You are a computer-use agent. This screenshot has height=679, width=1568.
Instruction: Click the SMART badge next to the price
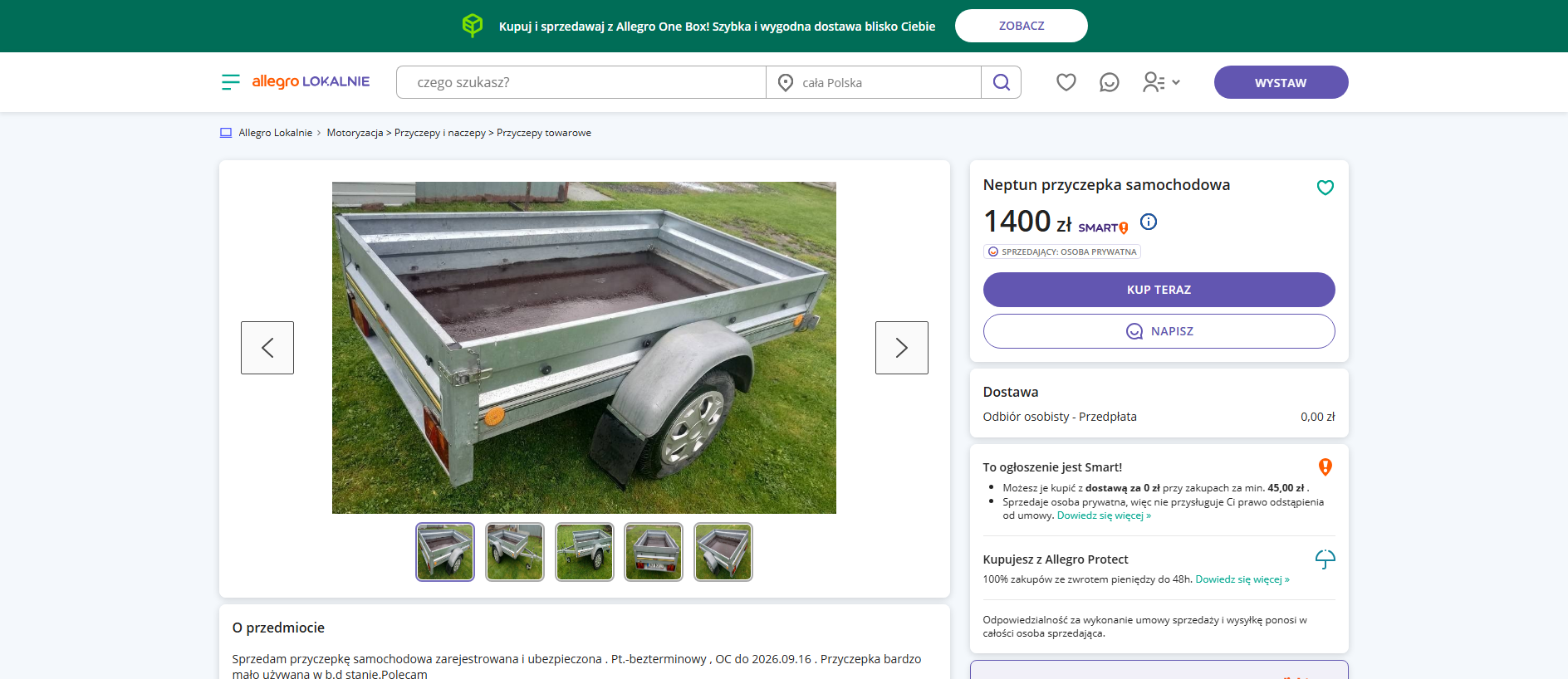(1103, 227)
